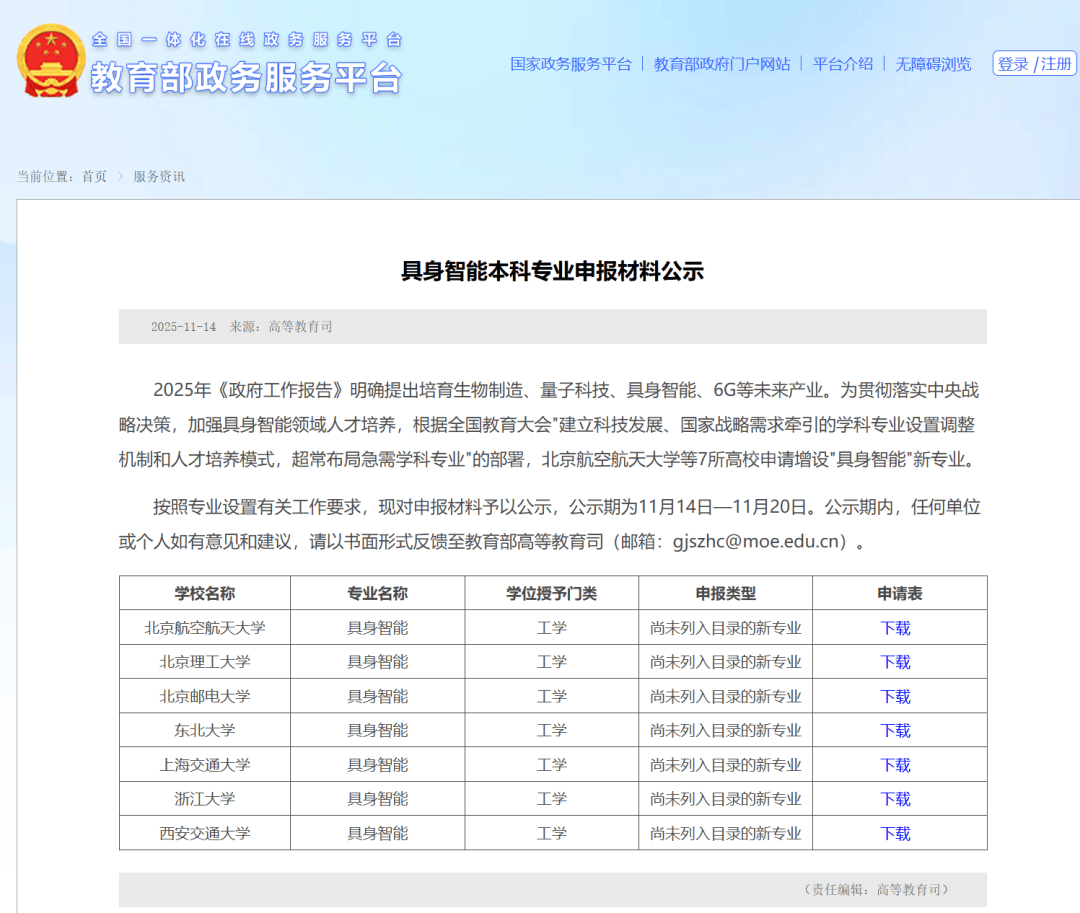
Task: Download 北京航空航天大学's application form
Action: [x=895, y=627]
